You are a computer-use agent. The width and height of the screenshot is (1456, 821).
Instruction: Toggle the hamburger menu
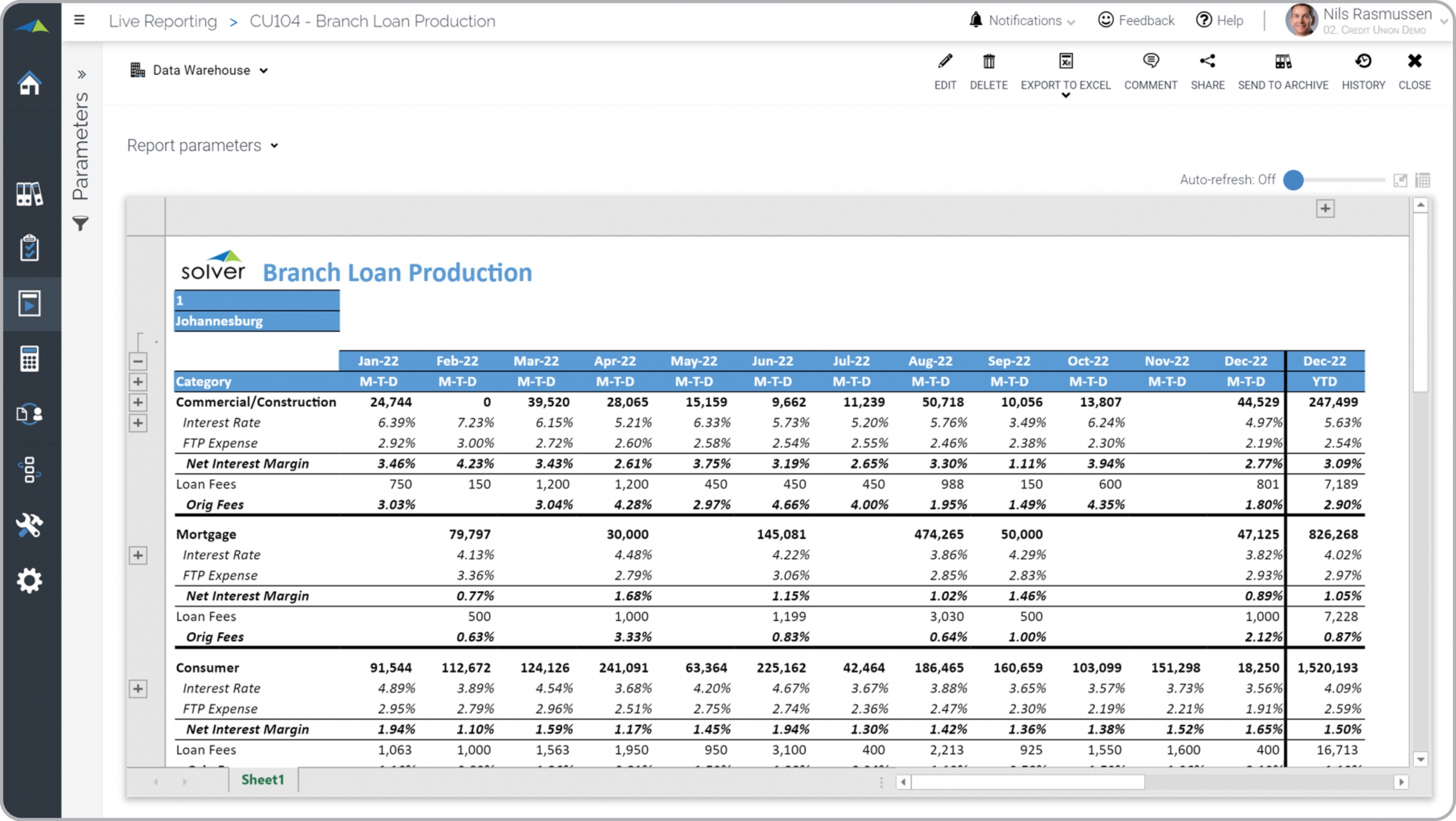[80, 20]
